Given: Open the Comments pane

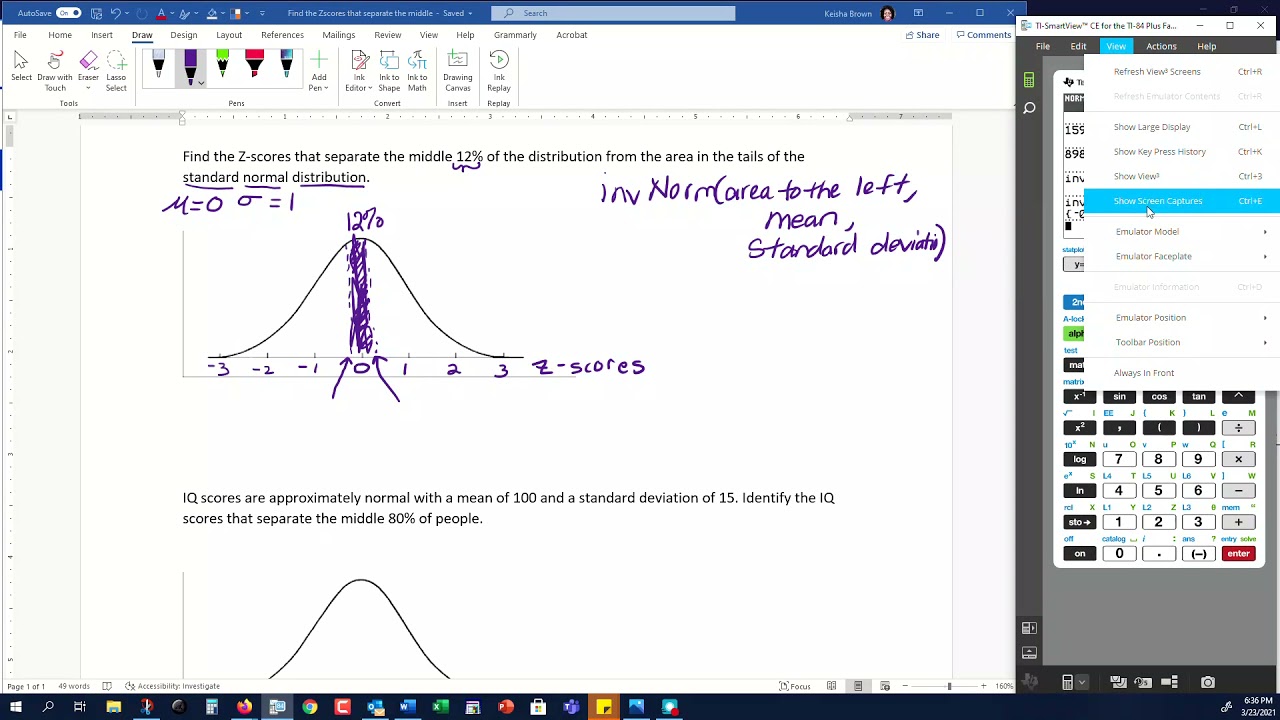Looking at the screenshot, I should click(984, 35).
